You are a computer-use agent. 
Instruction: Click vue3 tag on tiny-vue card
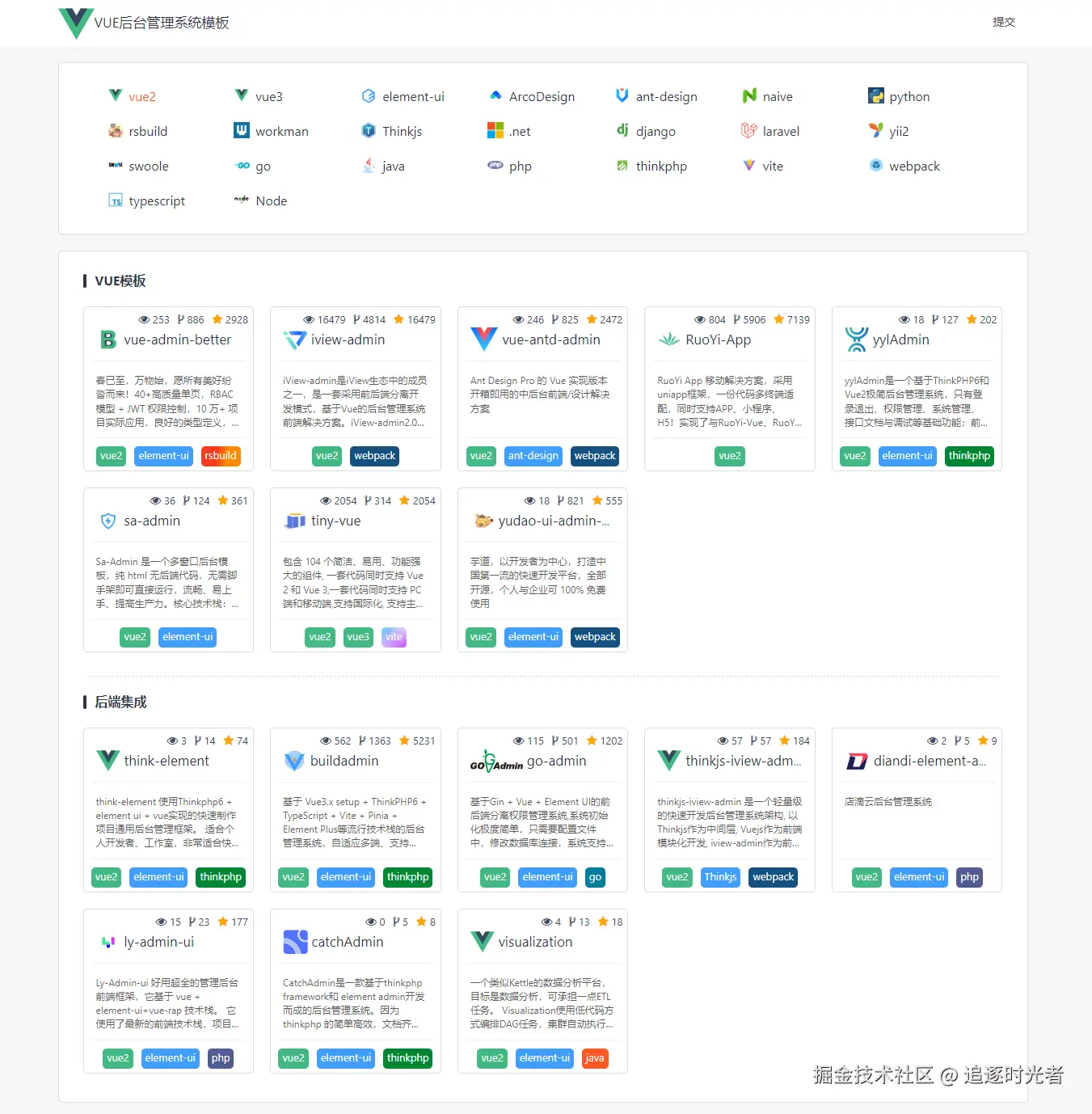click(358, 637)
